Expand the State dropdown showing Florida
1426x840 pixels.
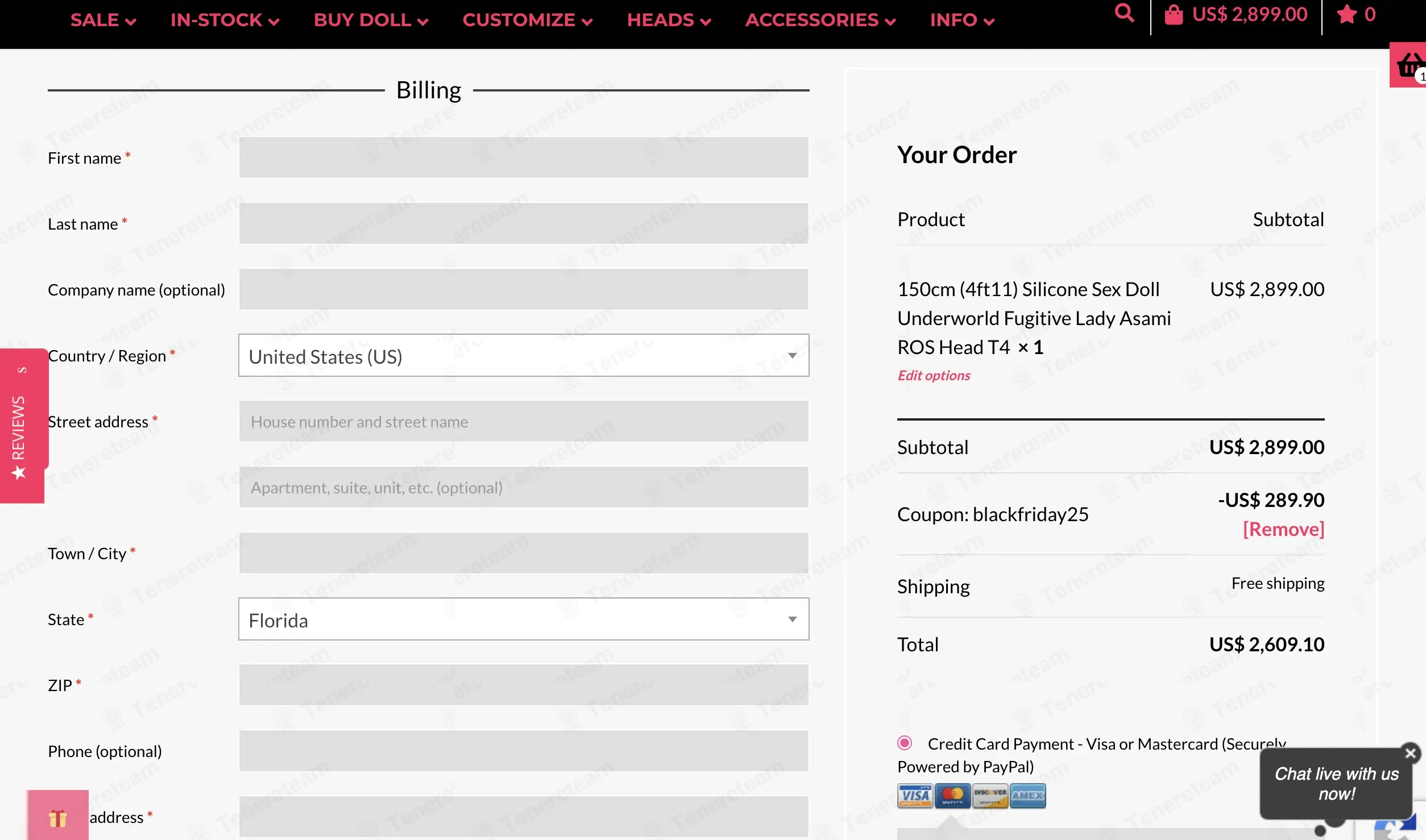coord(524,619)
